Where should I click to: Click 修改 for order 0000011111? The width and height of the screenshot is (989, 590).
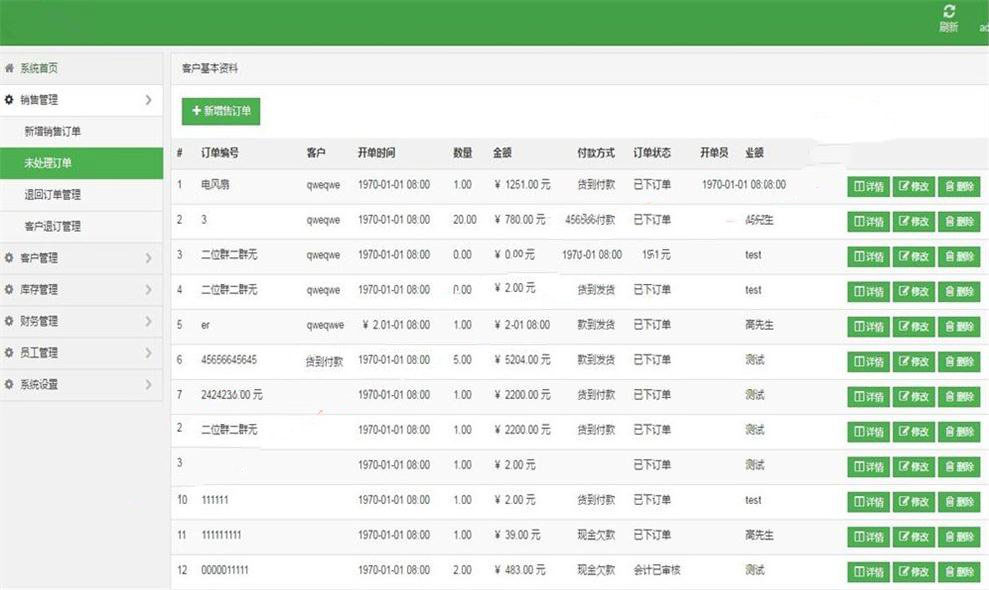pos(912,571)
